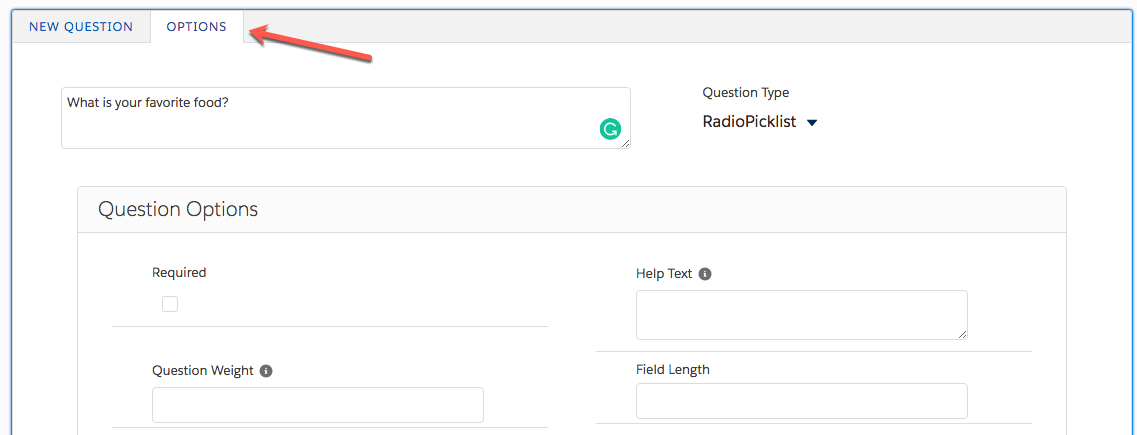1137x435 pixels.
Task: Click the Question Options section header
Action: click(178, 209)
